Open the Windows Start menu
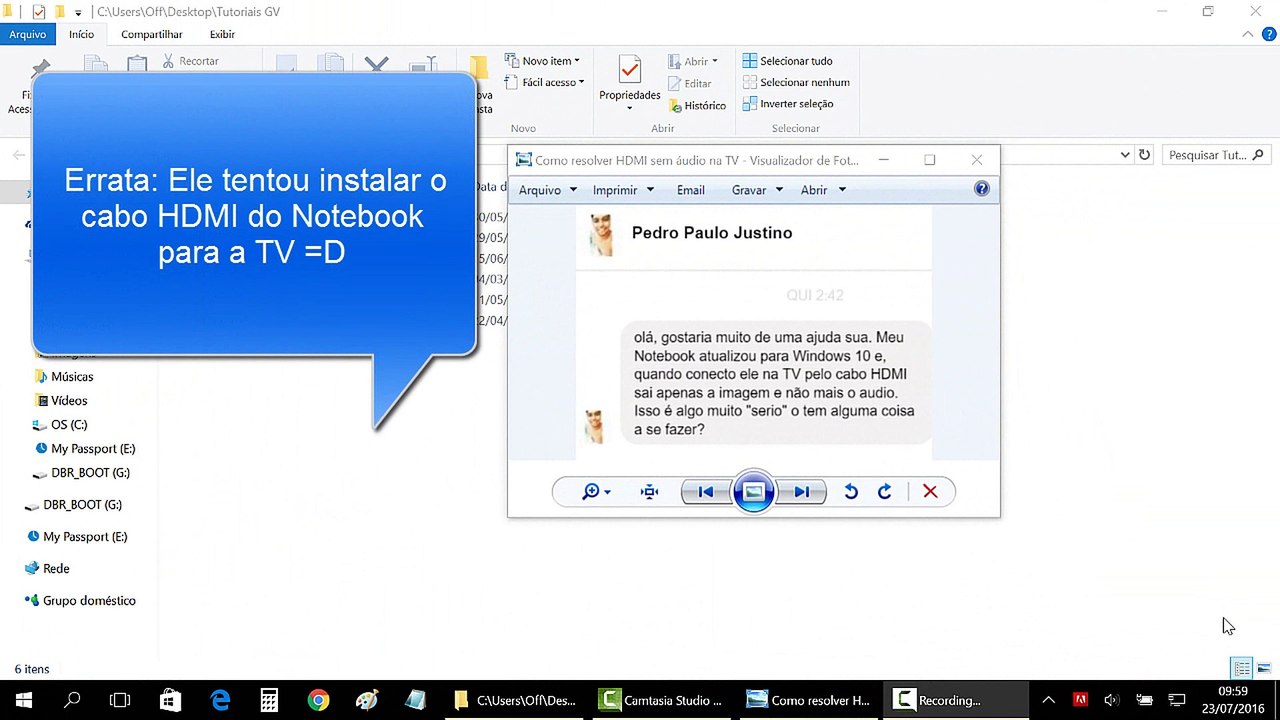Image resolution: width=1280 pixels, height=720 pixels. click(24, 700)
